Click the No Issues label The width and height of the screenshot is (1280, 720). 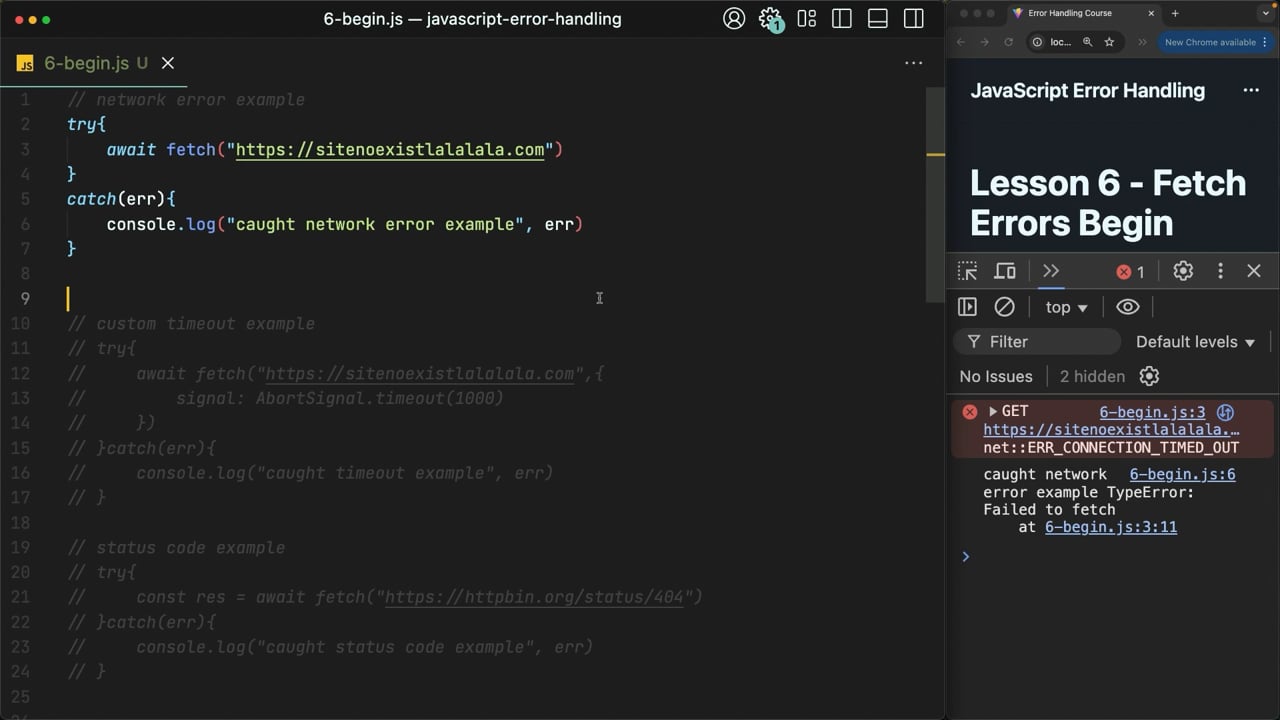pyautogui.click(x=996, y=377)
